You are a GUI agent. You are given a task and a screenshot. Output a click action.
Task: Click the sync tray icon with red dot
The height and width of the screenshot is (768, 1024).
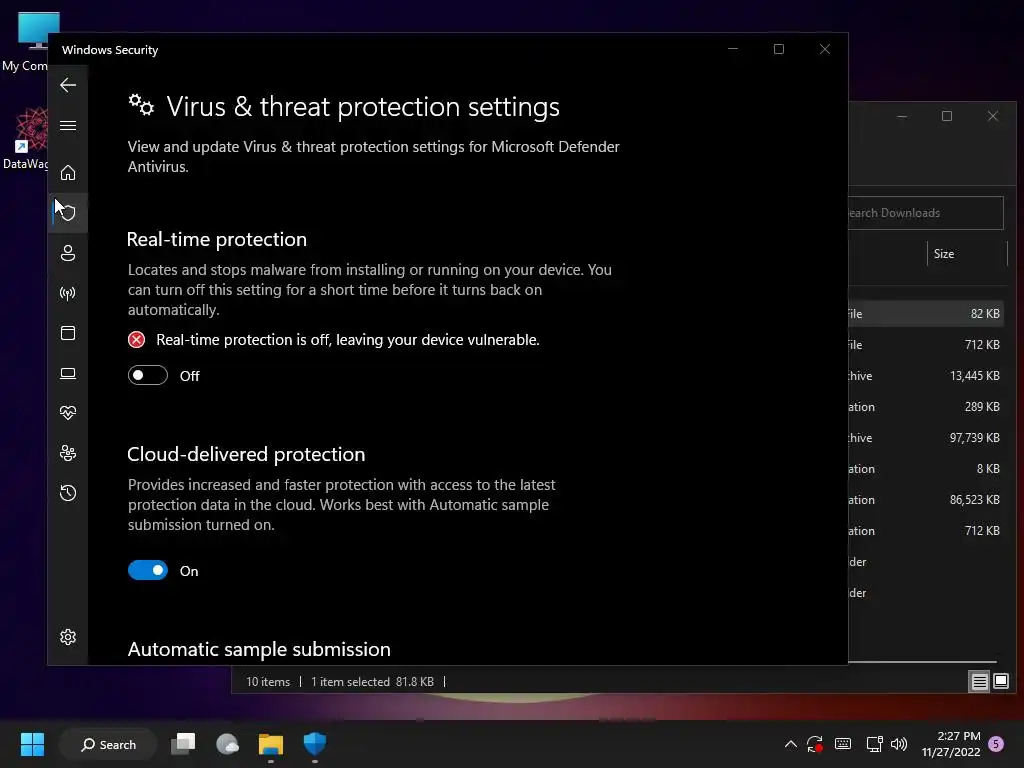[814, 744]
